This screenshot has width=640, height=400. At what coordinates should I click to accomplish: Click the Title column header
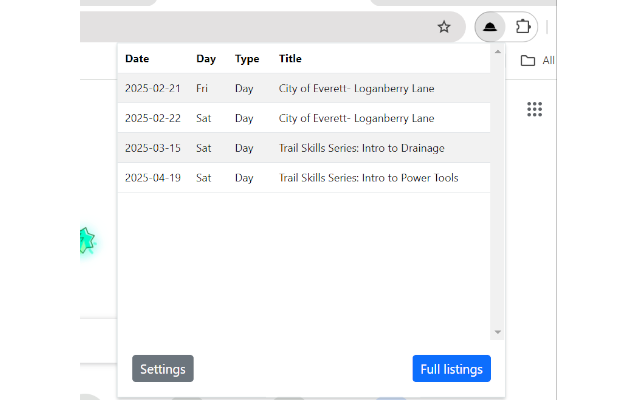tap(290, 59)
